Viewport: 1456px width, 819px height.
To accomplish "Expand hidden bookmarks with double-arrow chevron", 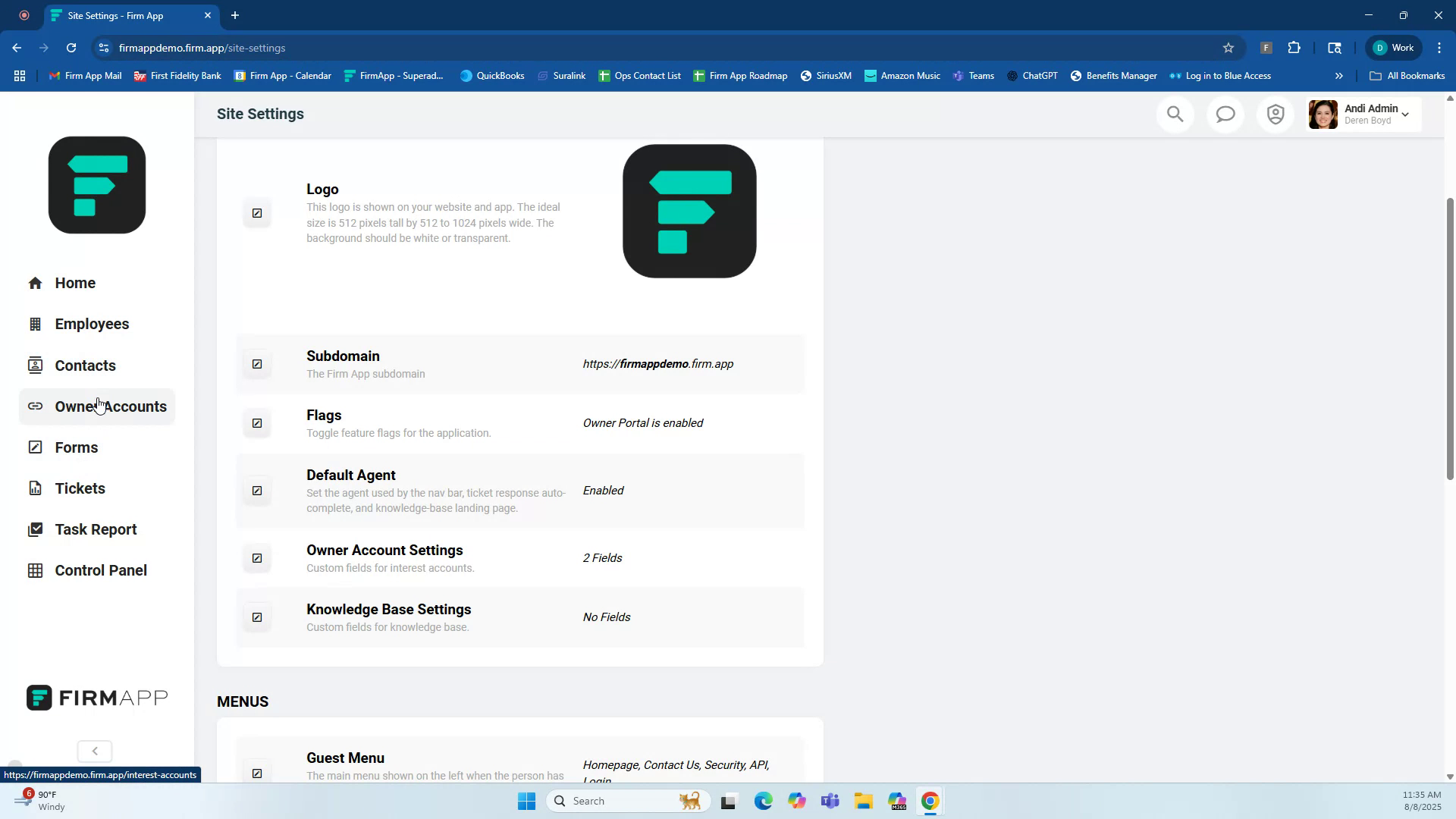I will click(1339, 75).
